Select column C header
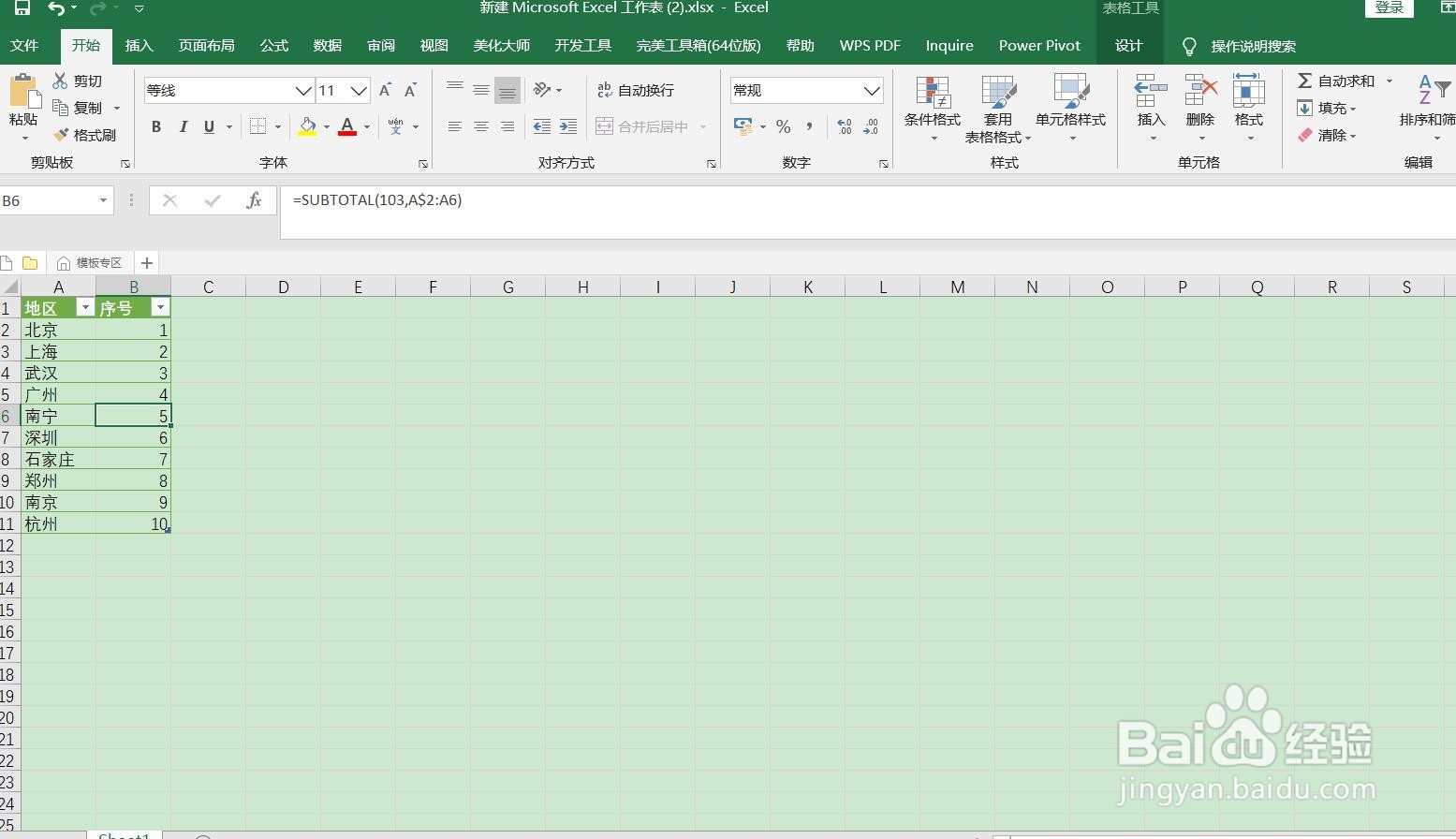 (x=208, y=287)
